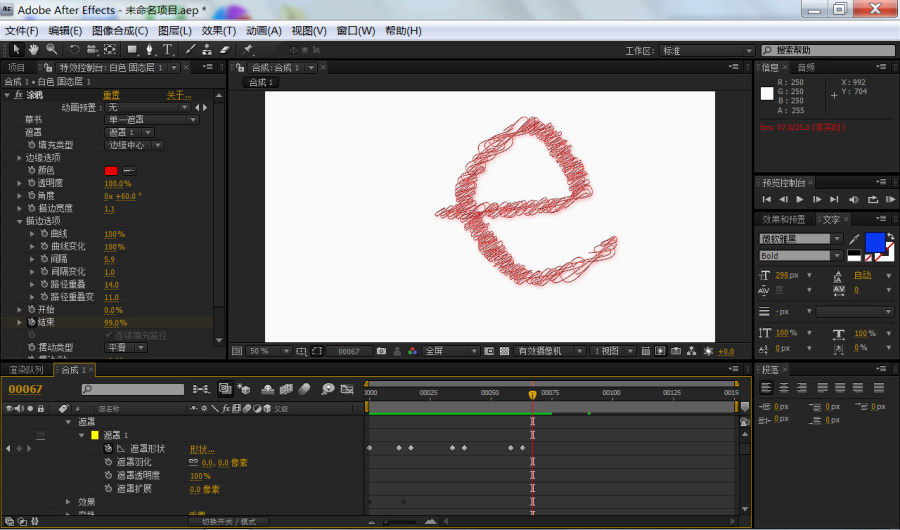The image size is (900, 530).
Task: Open the 工作区 标准 workspace dropdown
Action: coord(706,51)
